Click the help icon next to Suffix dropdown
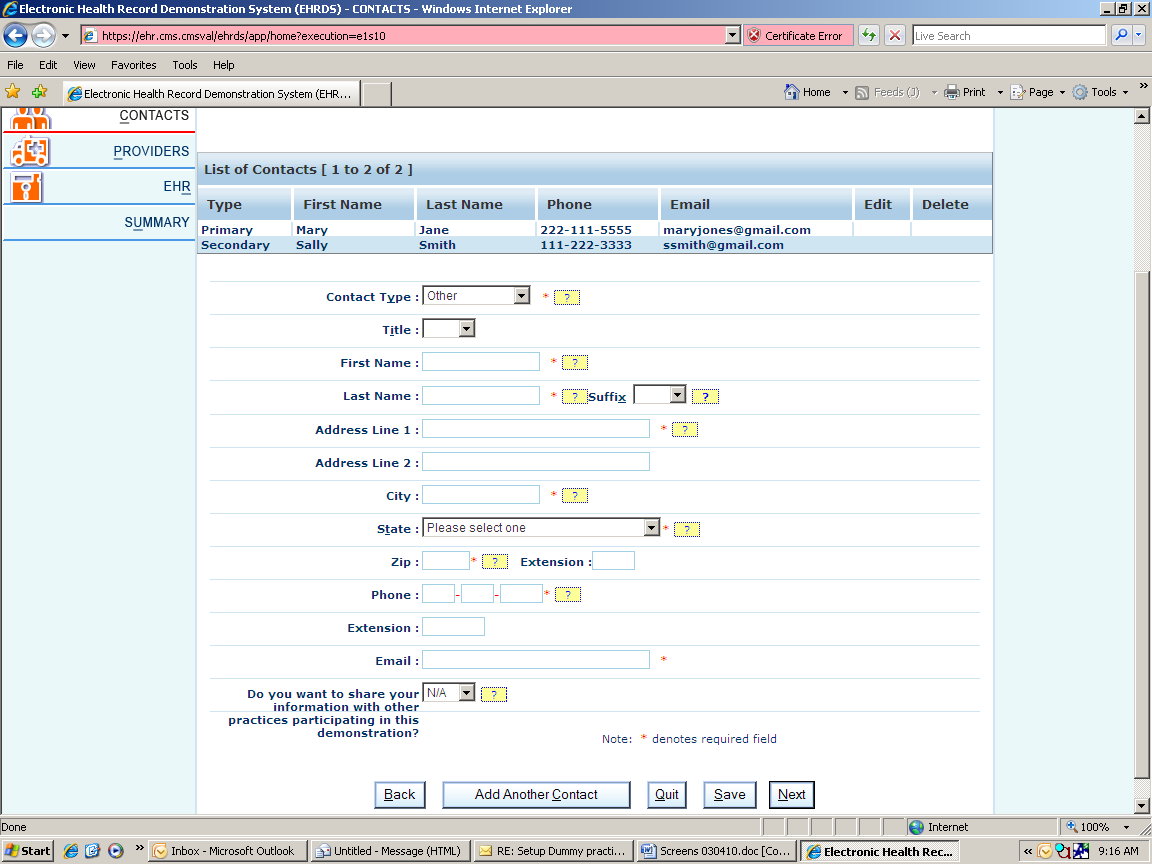The image size is (1152, 864). [705, 397]
